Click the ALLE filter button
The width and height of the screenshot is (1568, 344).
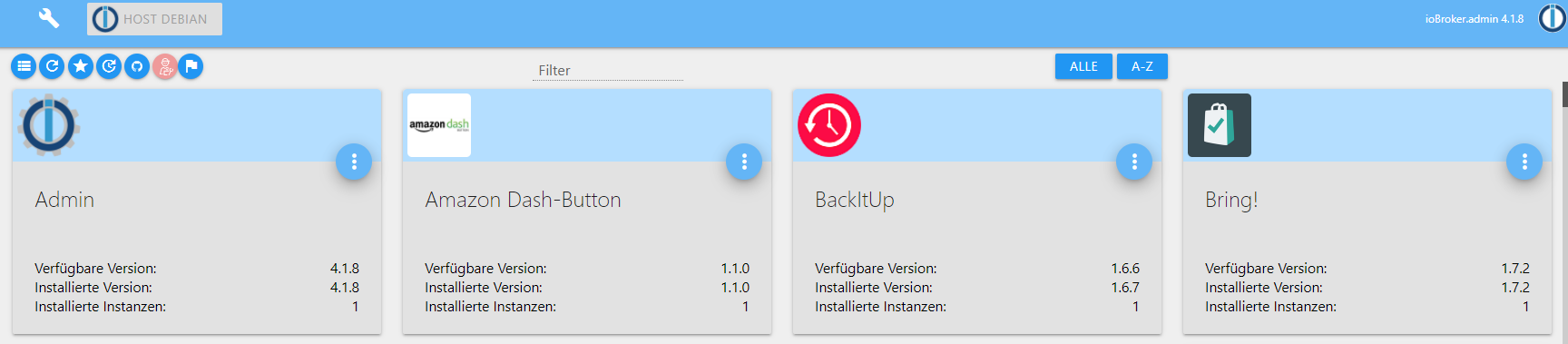tap(1083, 66)
